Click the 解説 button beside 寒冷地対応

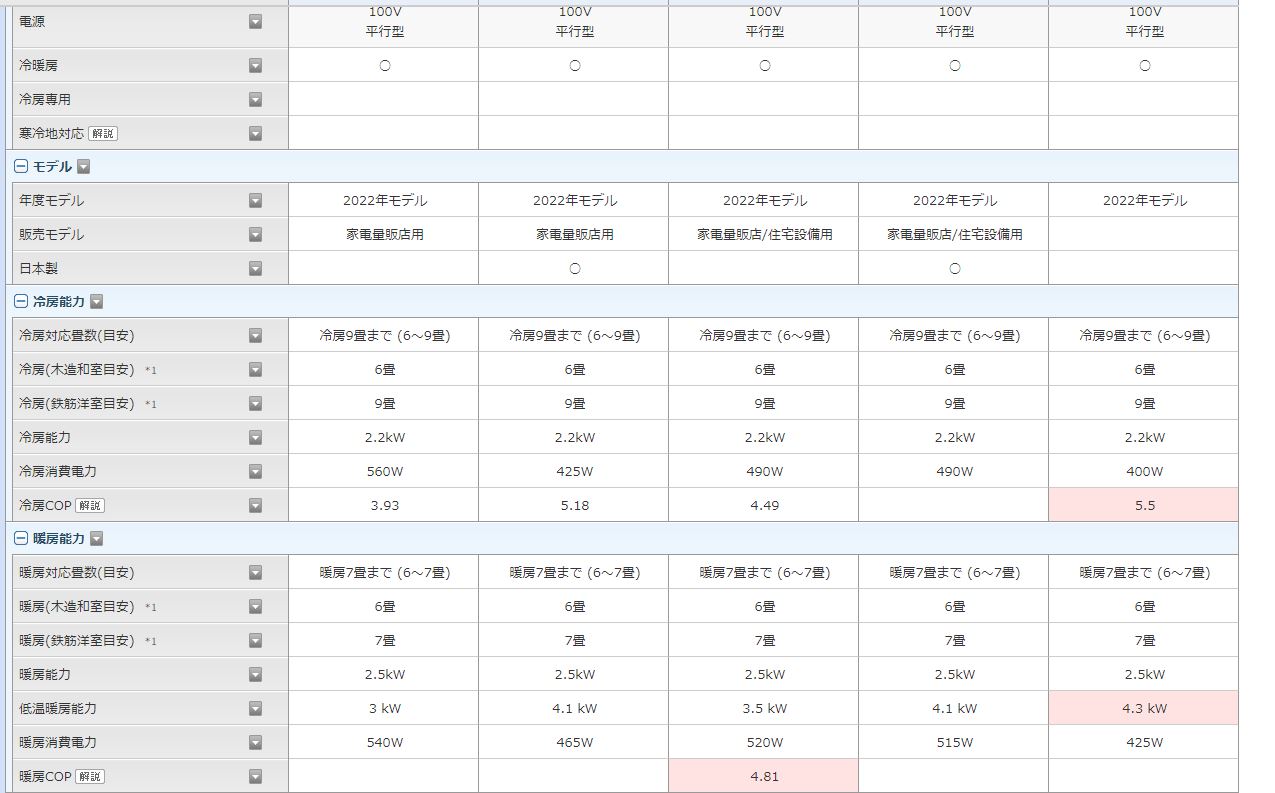102,133
